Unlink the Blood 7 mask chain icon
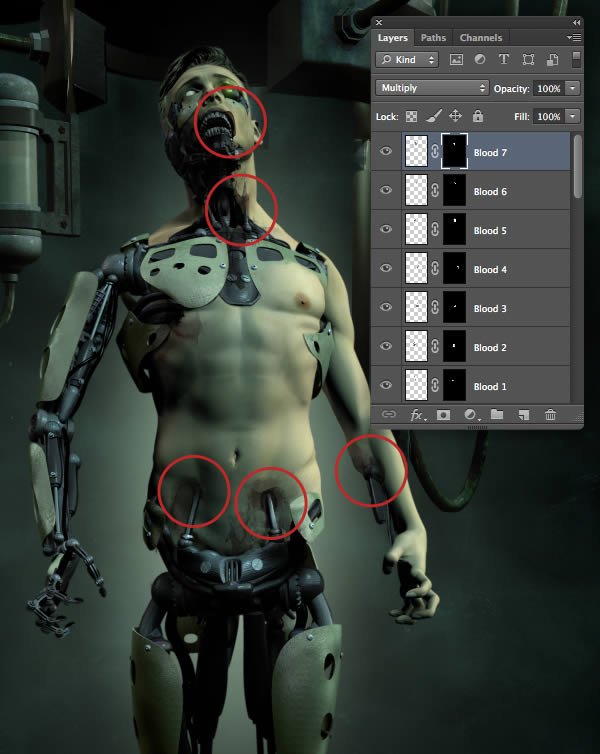This screenshot has width=600, height=754. tap(435, 151)
